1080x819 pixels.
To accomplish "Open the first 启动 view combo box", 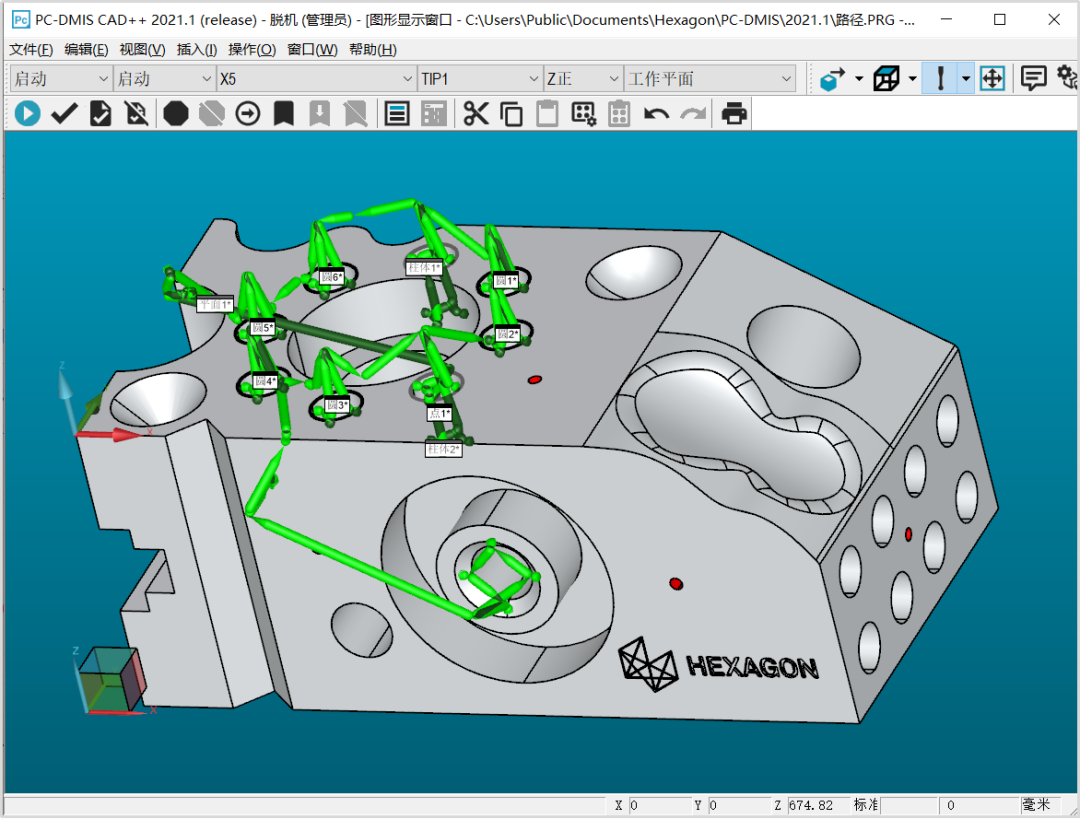I will (61, 79).
